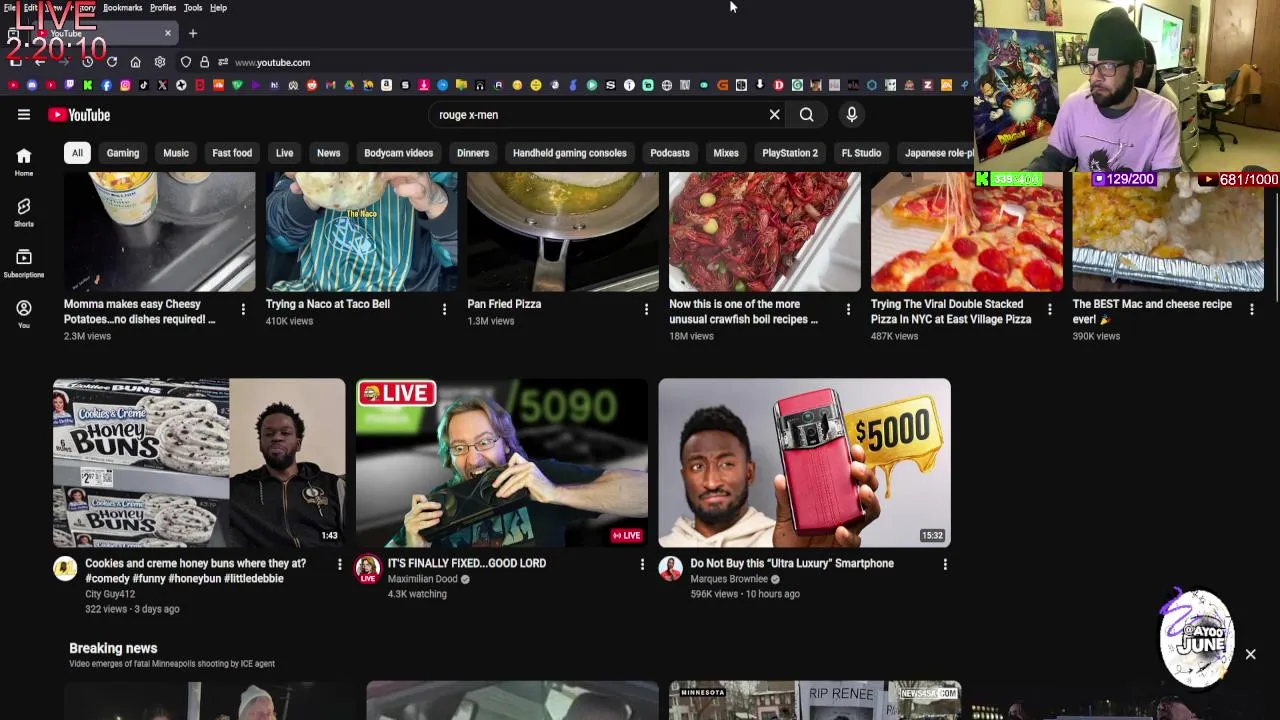Open the Bookmarks menu

tap(122, 8)
